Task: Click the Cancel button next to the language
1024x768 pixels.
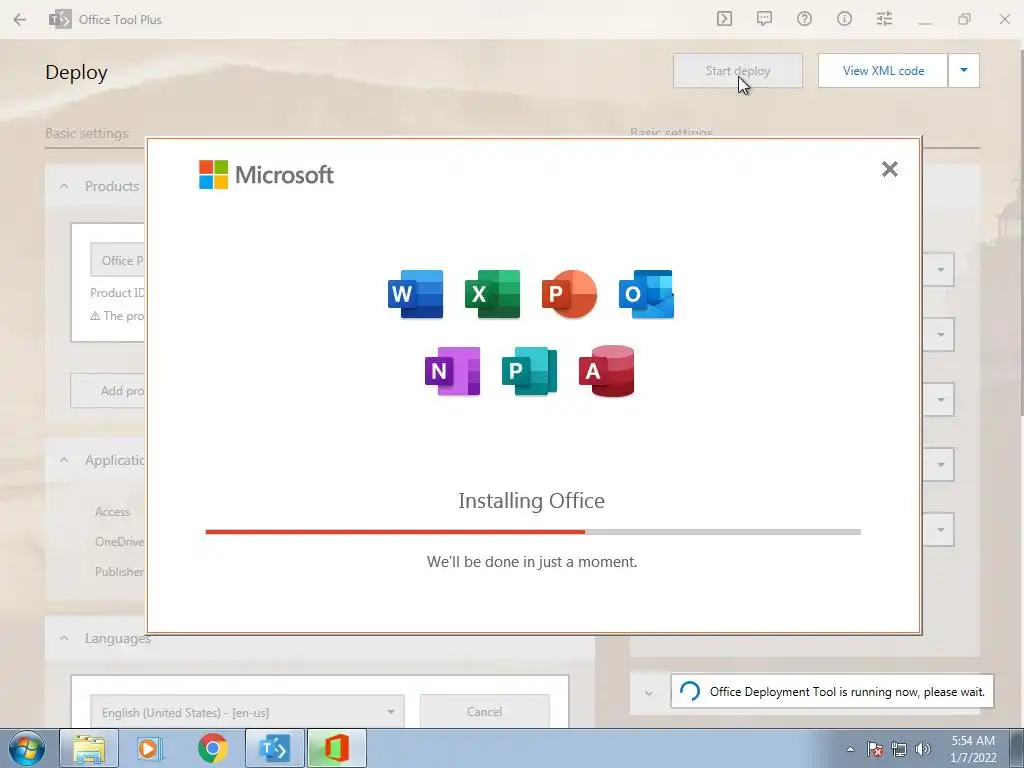Action: click(x=485, y=712)
